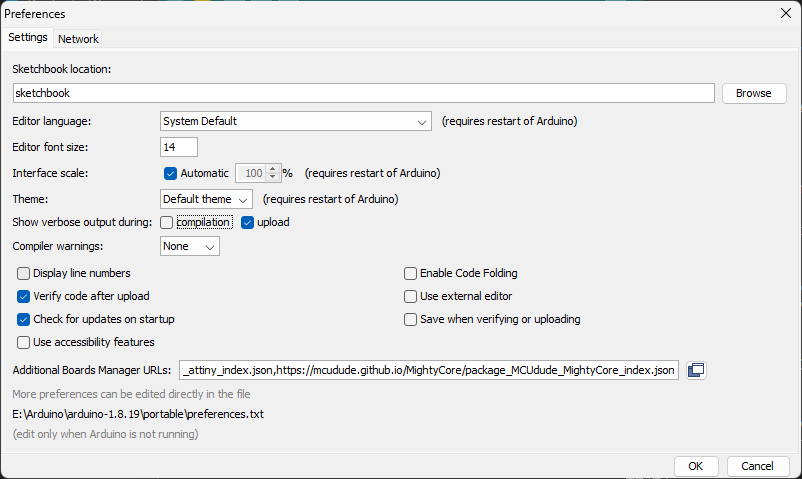Image resolution: width=802 pixels, height=479 pixels.
Task: Enable Save when verifying or uploading
Action: [x=410, y=319]
